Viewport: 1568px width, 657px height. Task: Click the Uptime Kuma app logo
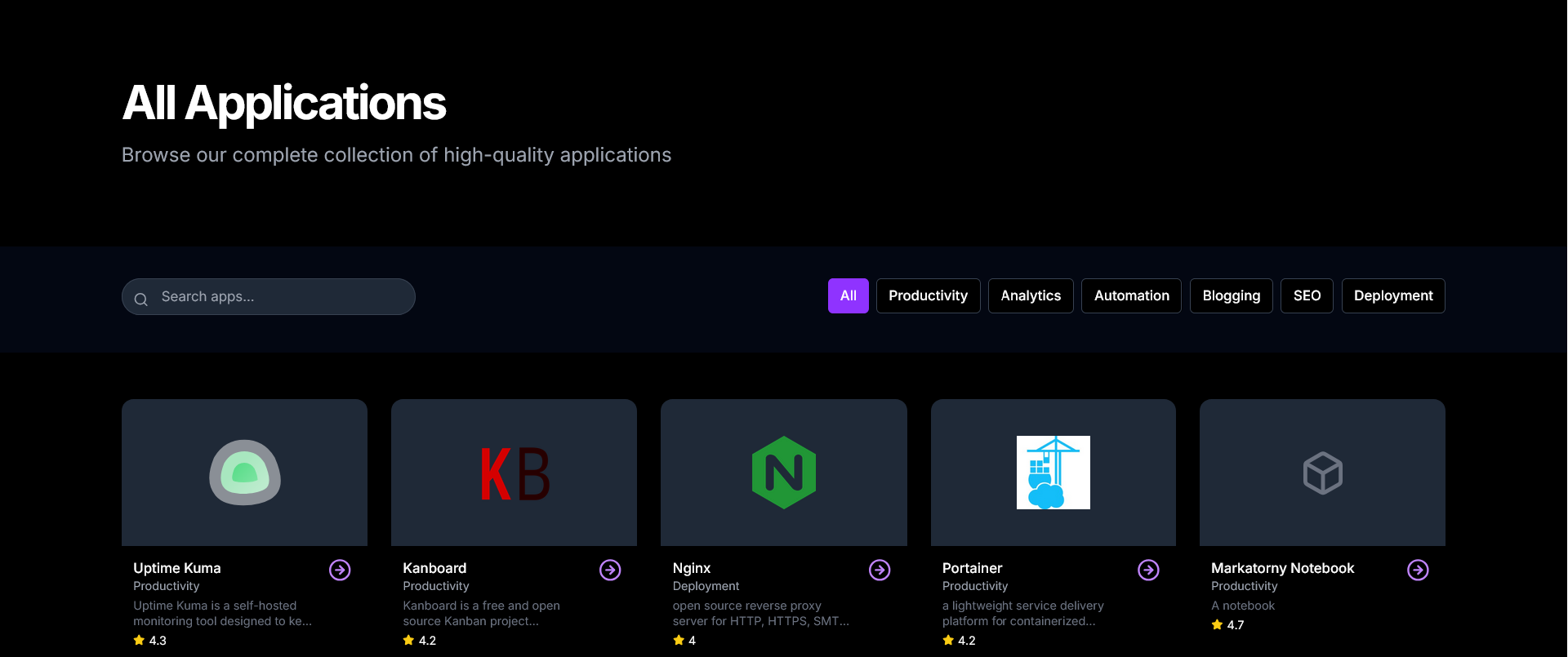click(x=245, y=473)
